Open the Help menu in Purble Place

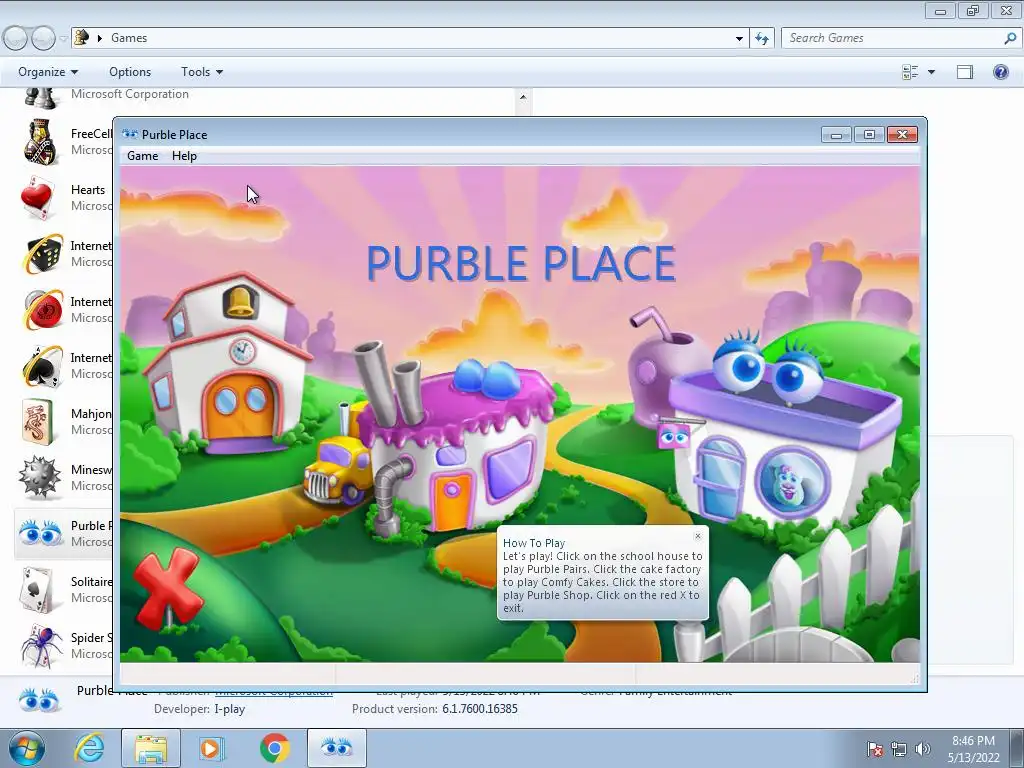pos(184,156)
